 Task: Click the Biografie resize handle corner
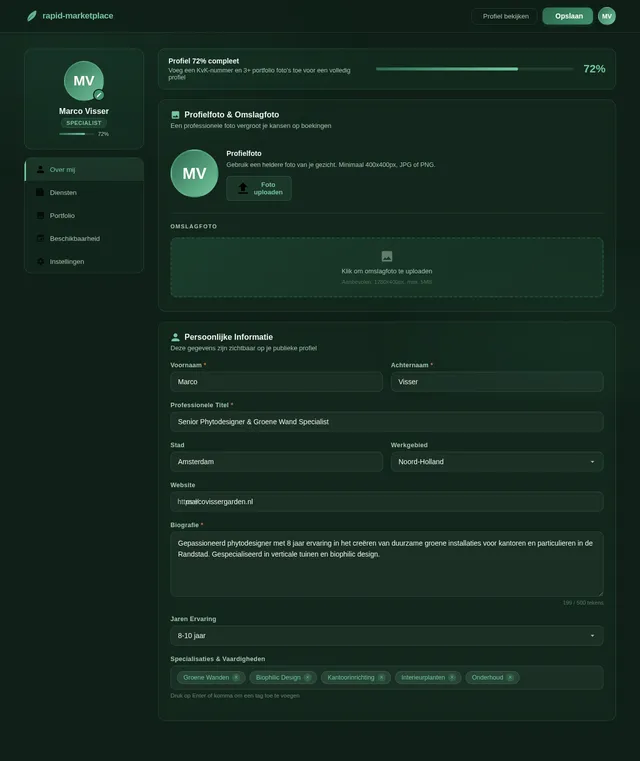[x=601, y=594]
